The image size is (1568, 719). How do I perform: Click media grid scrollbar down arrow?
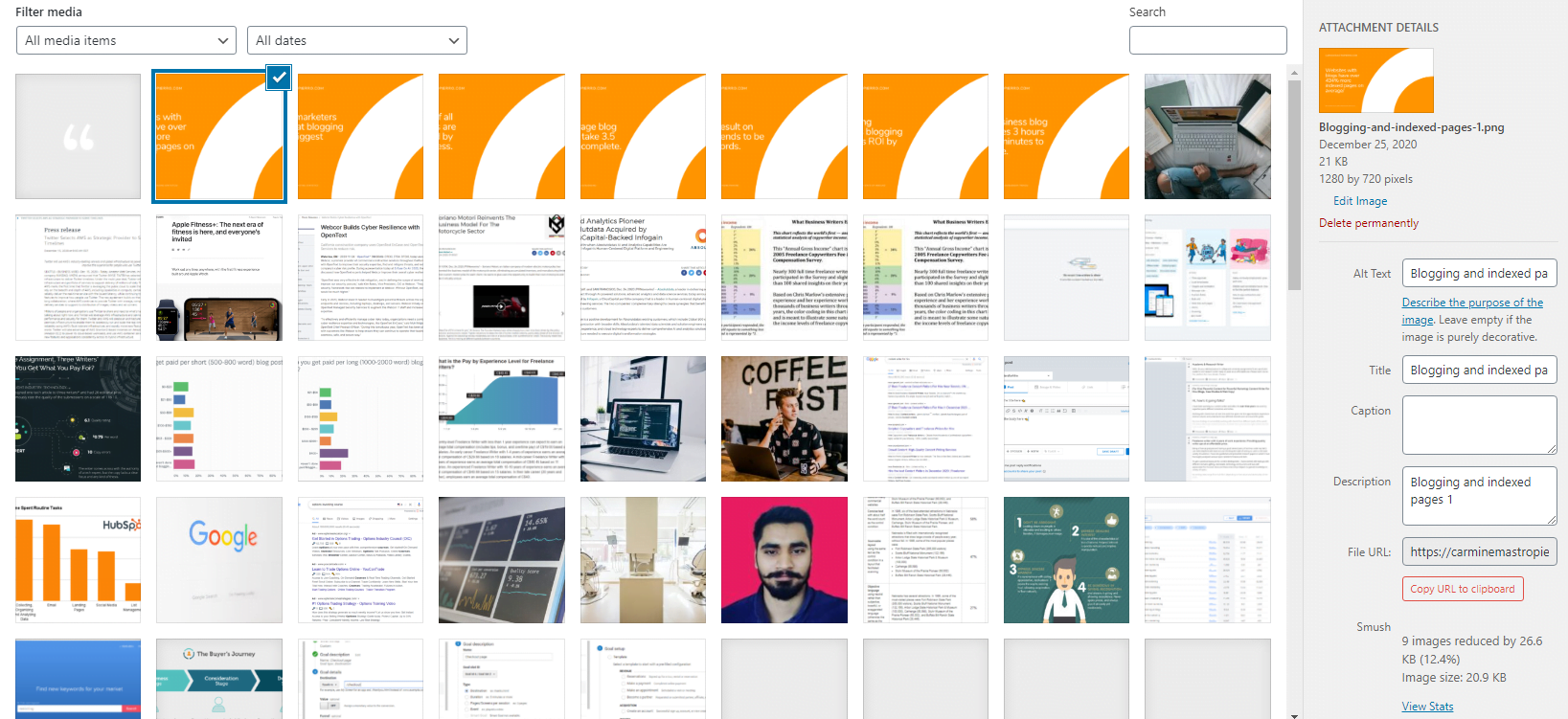point(1295,714)
